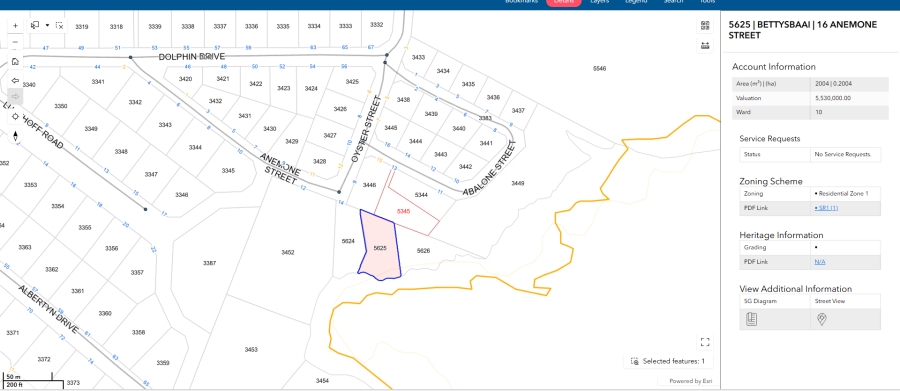
Task: Open the N/A heritage PDF link
Action: click(x=820, y=262)
